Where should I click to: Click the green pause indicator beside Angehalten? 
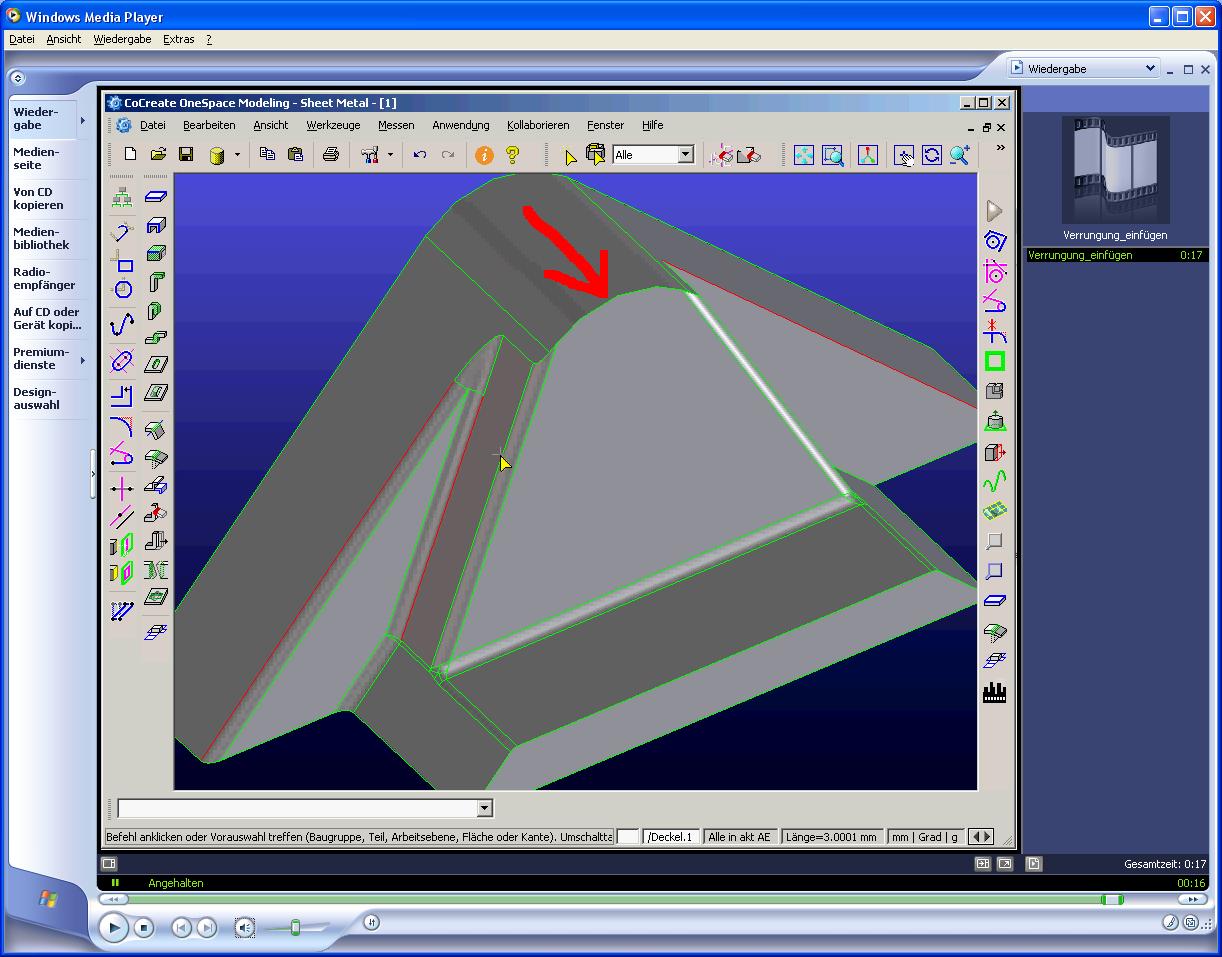pyautogui.click(x=116, y=883)
